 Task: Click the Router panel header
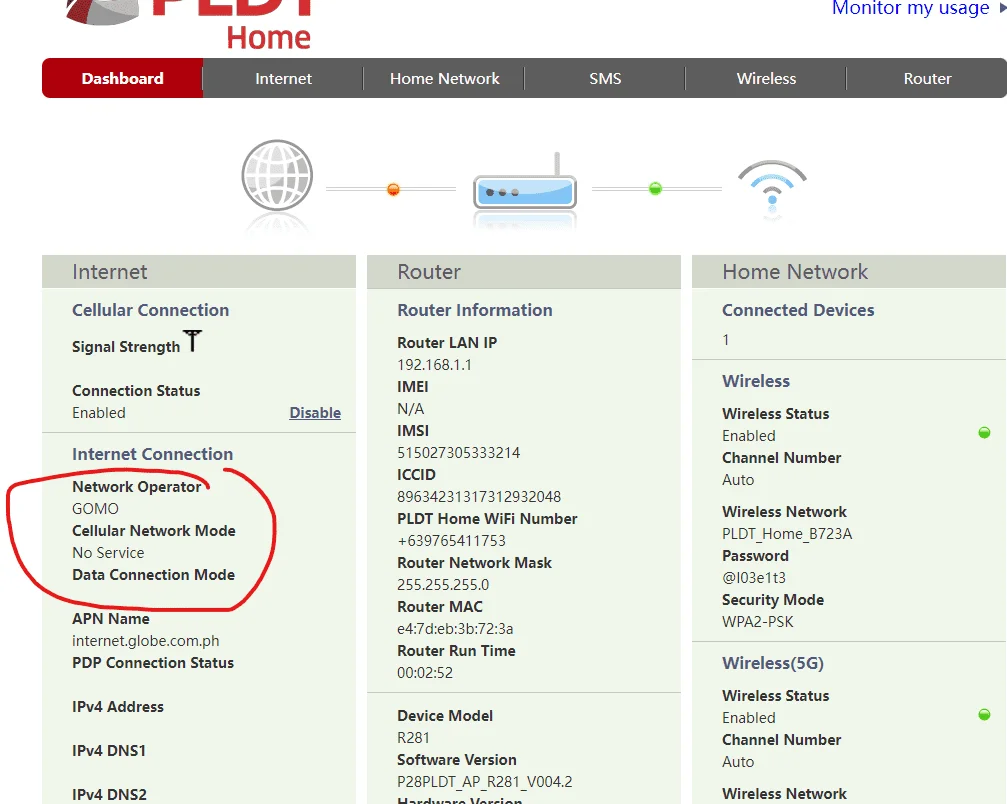click(x=524, y=272)
